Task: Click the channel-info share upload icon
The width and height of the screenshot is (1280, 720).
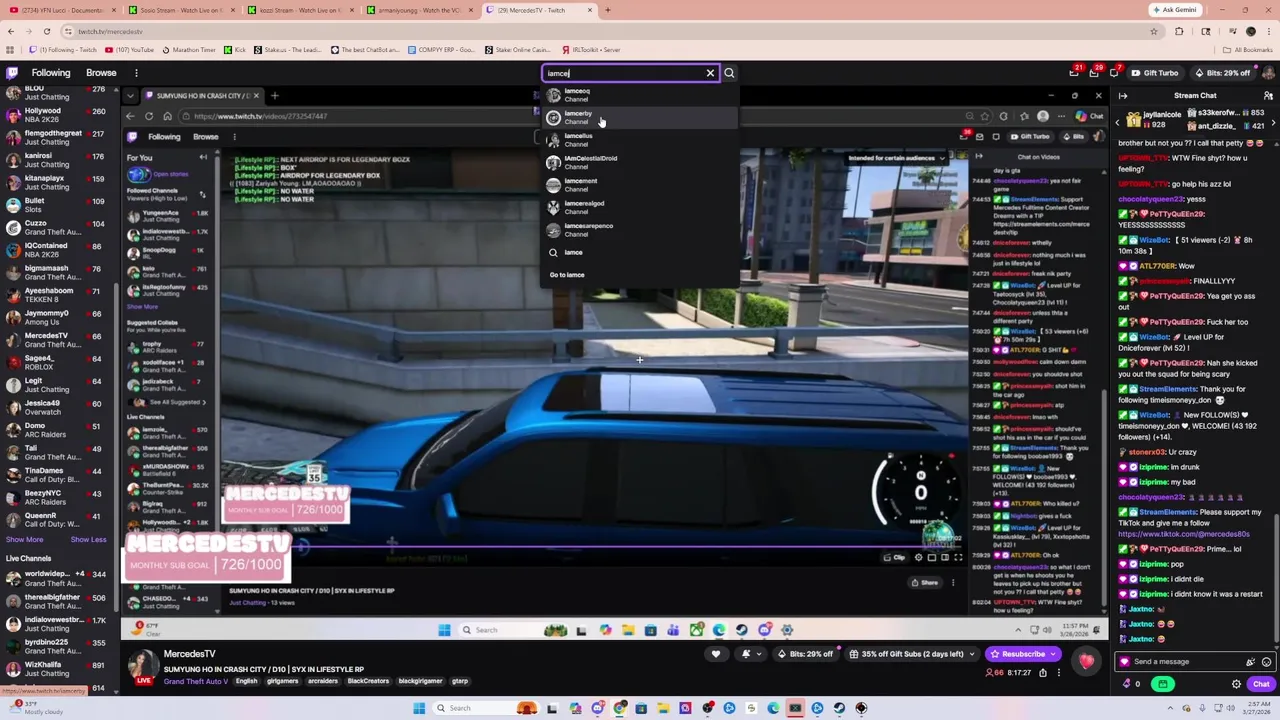Action: point(1042,673)
